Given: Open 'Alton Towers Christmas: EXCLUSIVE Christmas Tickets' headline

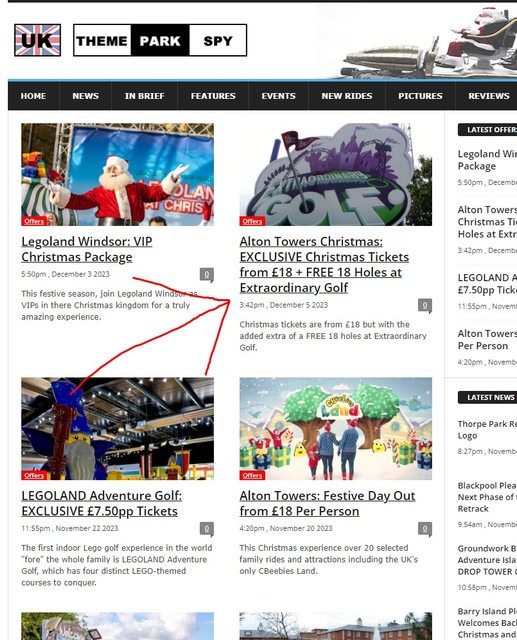Looking at the screenshot, I should (x=324, y=264).
